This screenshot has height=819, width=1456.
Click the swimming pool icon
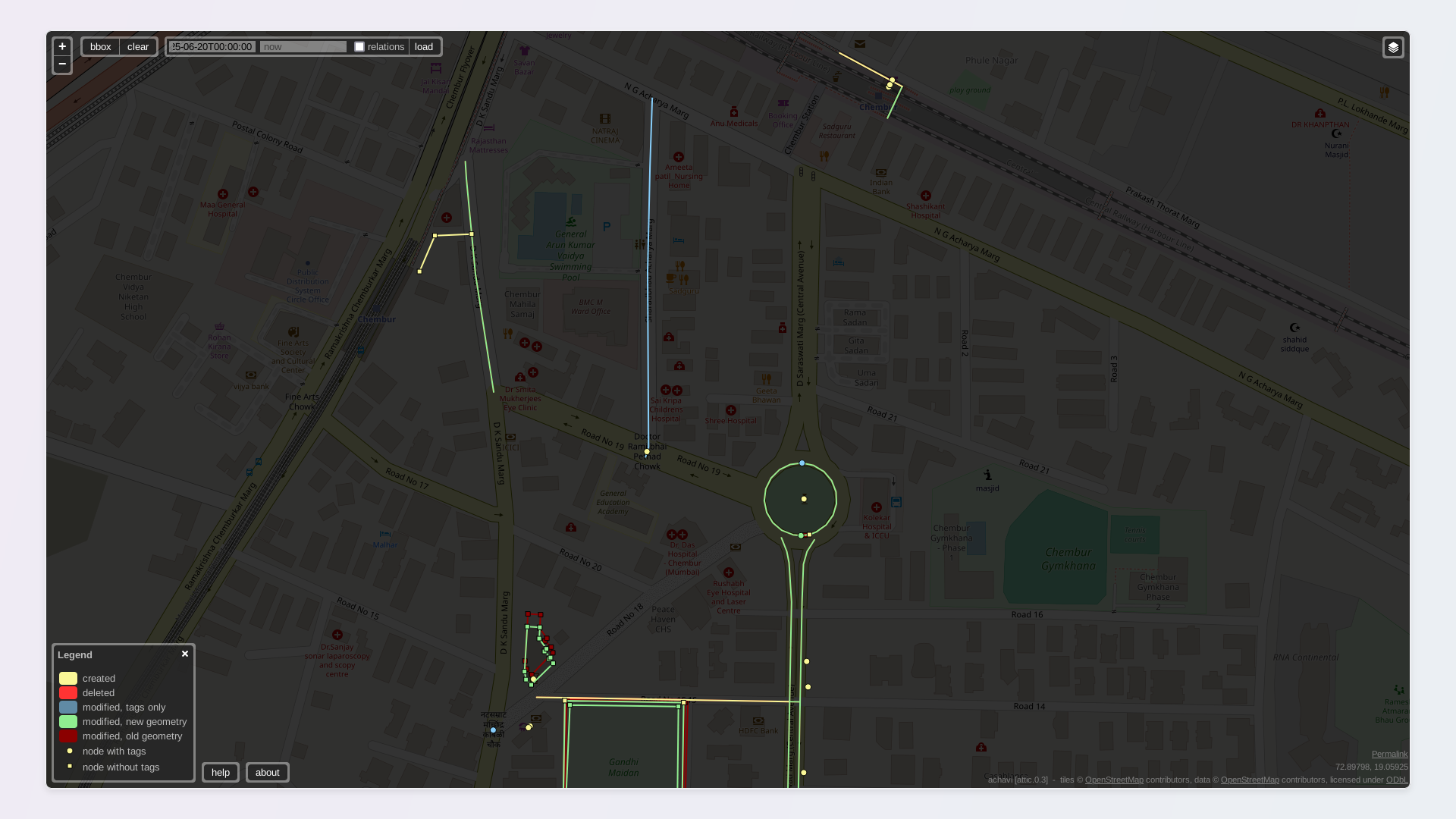tap(571, 222)
